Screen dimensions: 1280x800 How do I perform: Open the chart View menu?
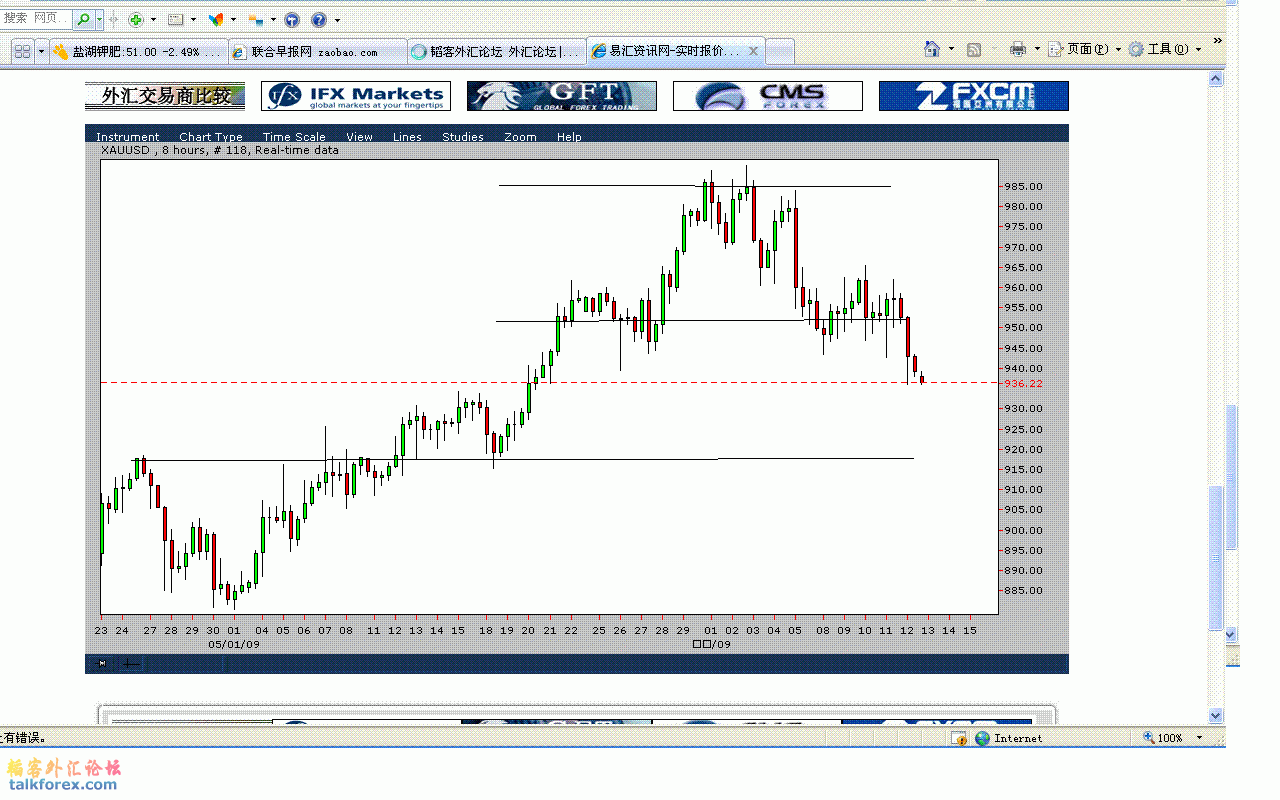coord(359,137)
